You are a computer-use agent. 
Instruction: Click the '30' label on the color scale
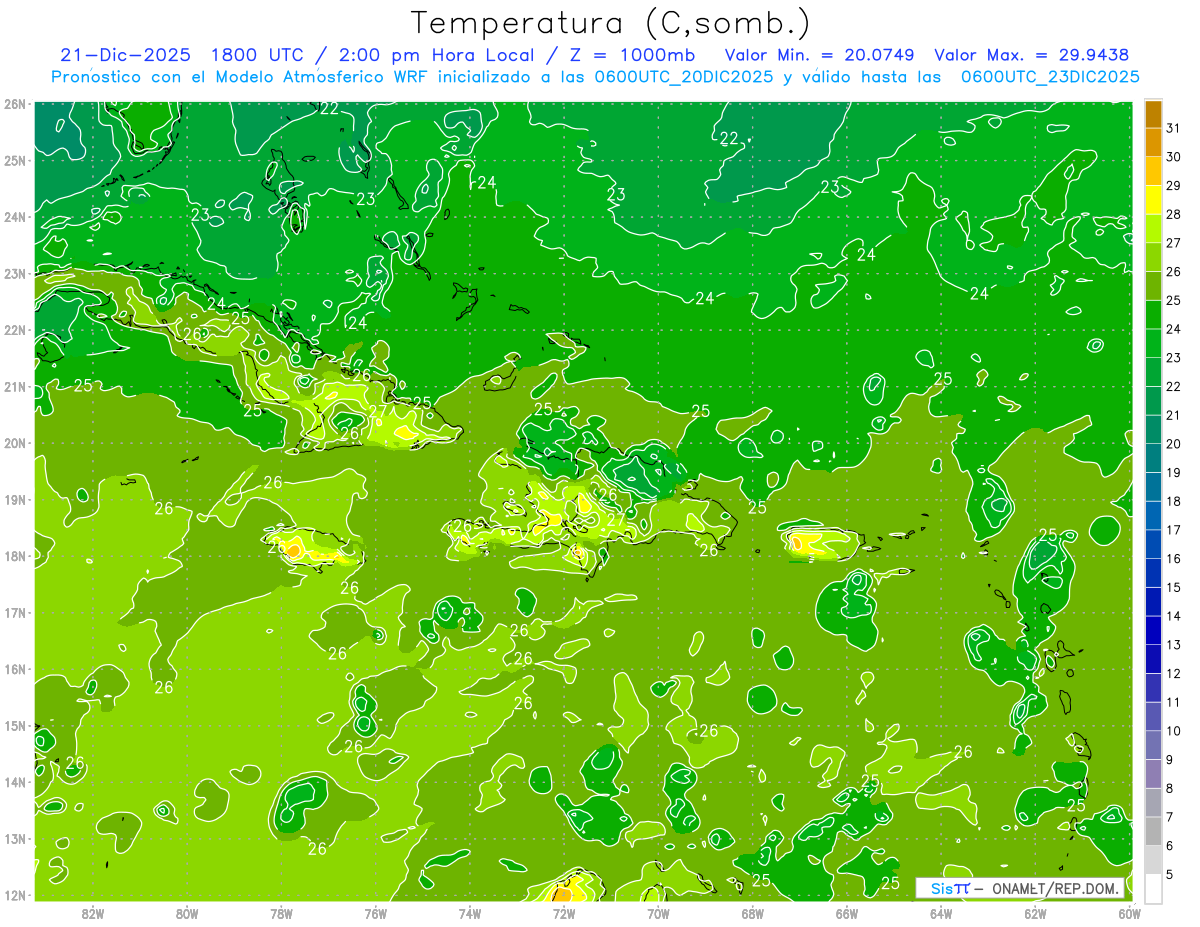point(1173,157)
